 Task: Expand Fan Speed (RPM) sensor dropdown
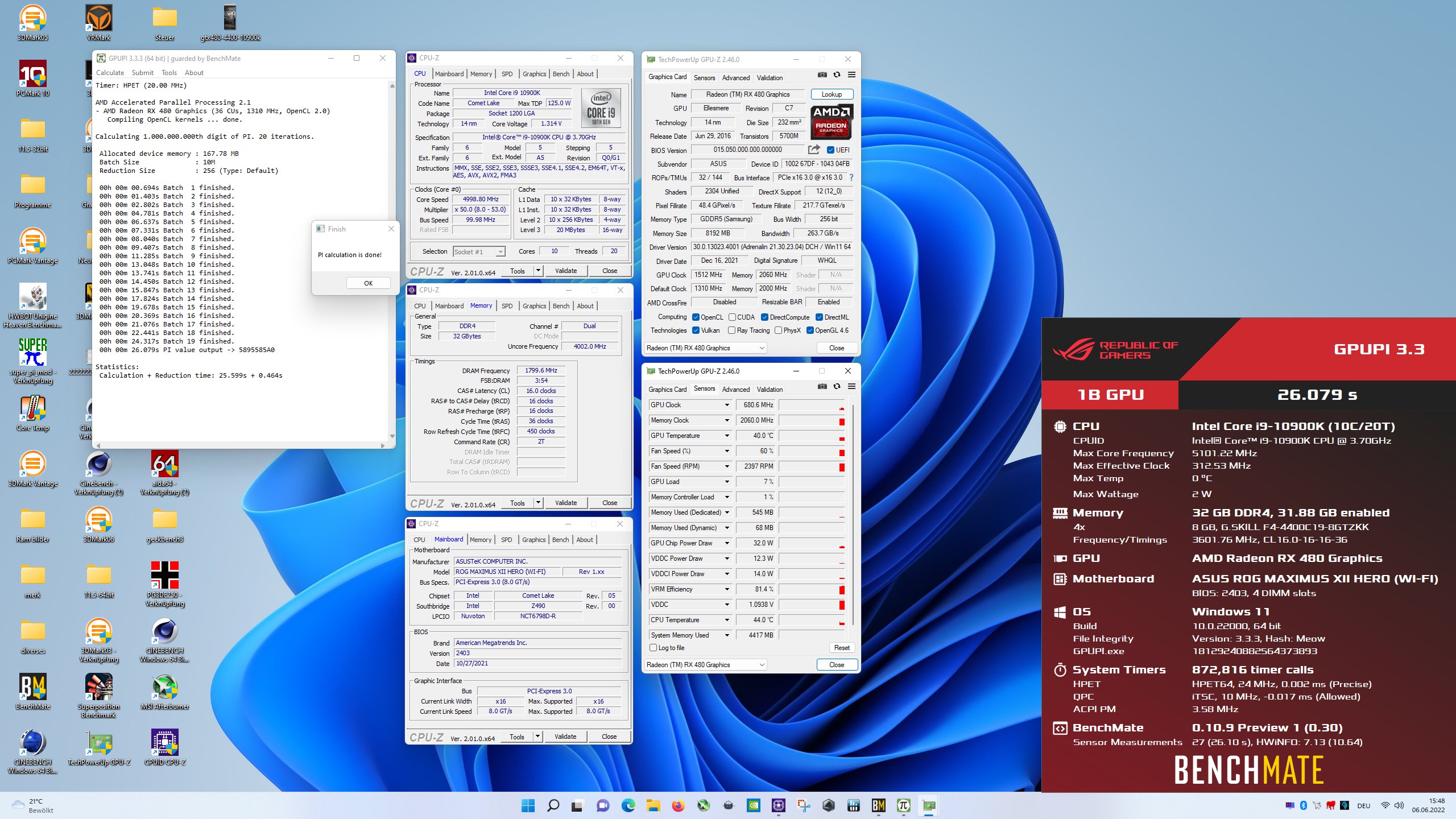click(727, 466)
